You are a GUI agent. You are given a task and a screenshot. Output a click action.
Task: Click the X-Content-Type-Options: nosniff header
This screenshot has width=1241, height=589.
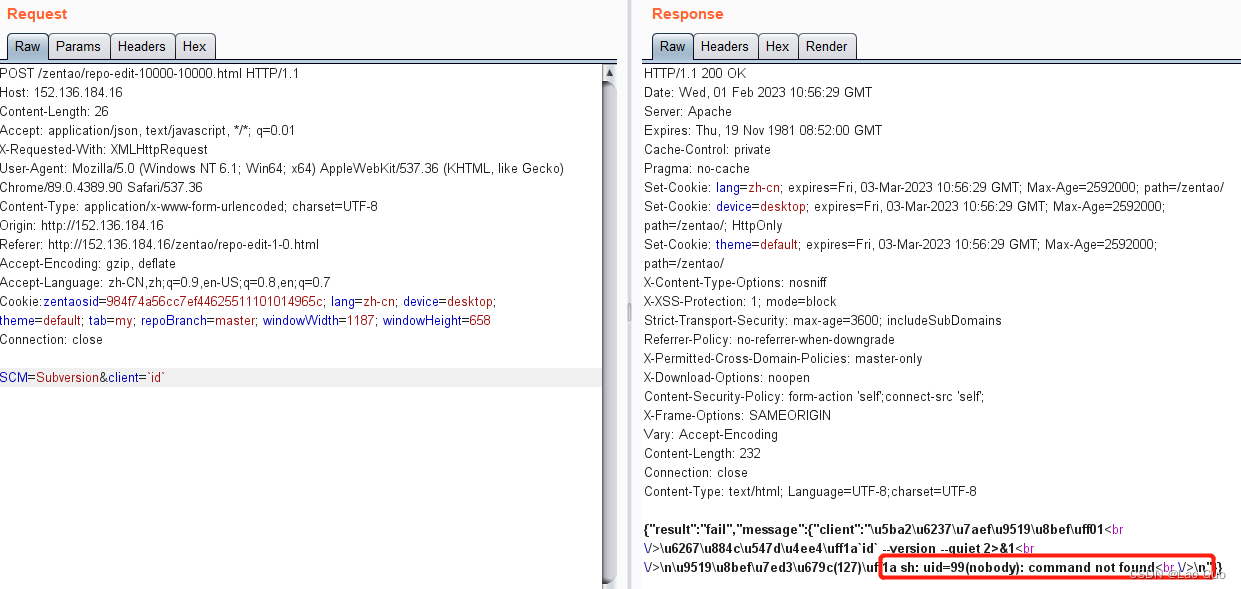click(x=735, y=283)
